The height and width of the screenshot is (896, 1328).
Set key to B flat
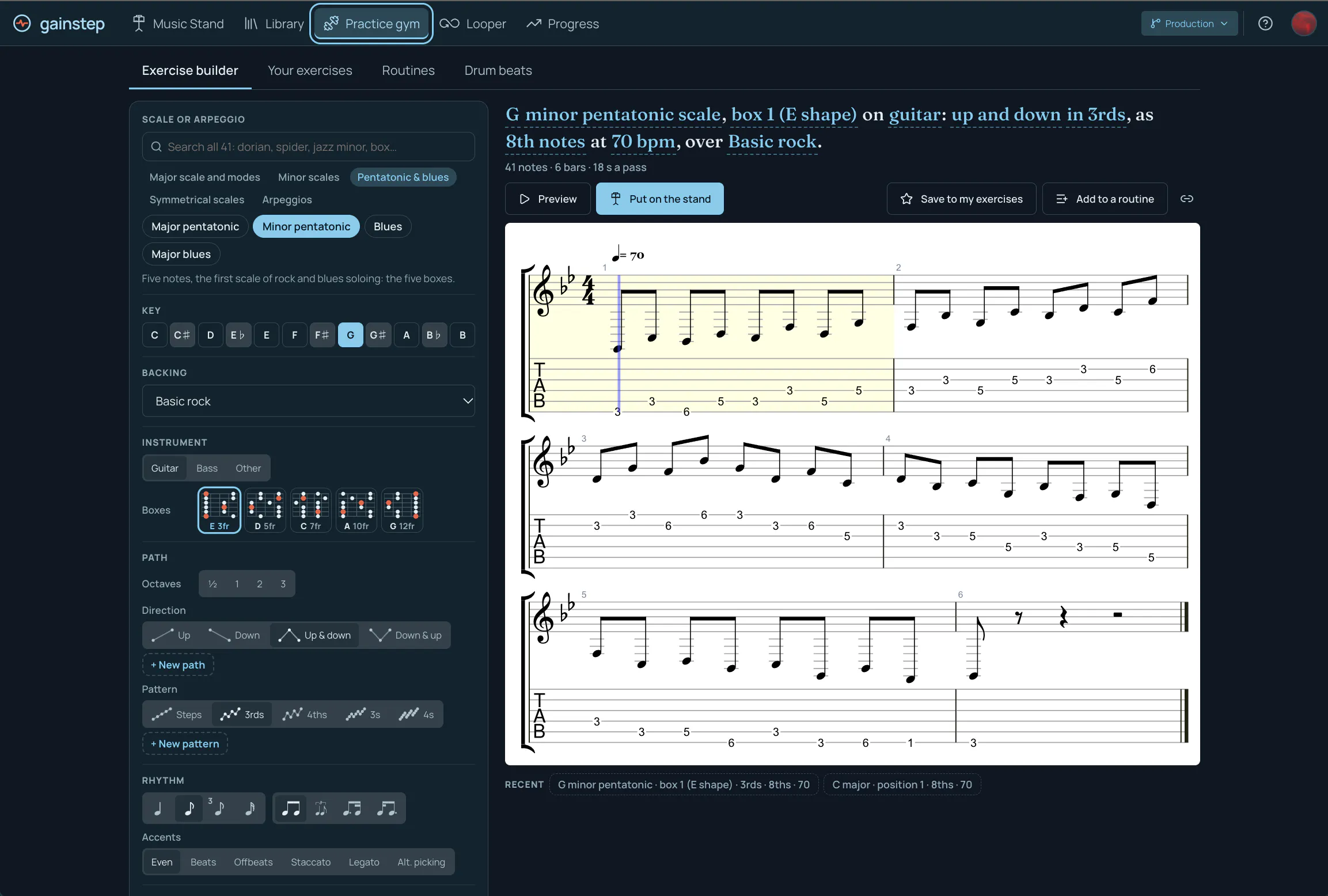[434, 335]
